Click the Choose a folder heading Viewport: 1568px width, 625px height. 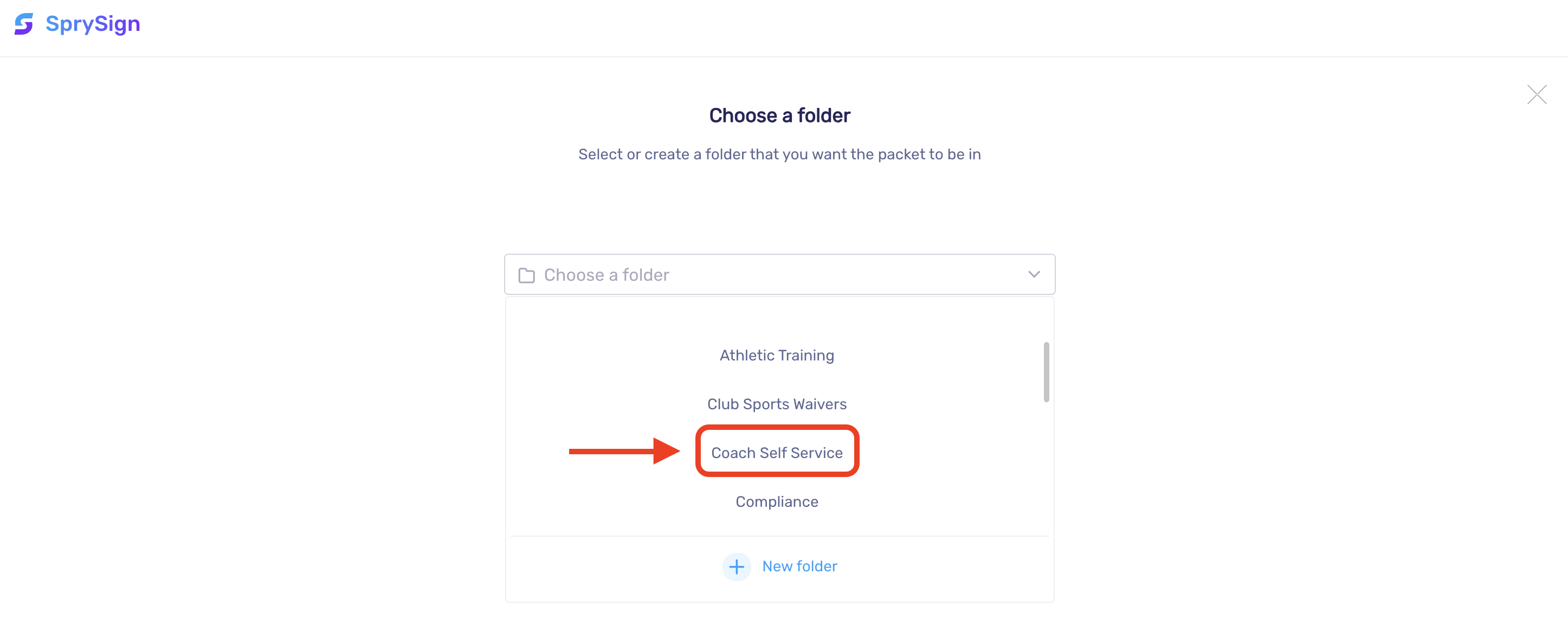pos(779,115)
